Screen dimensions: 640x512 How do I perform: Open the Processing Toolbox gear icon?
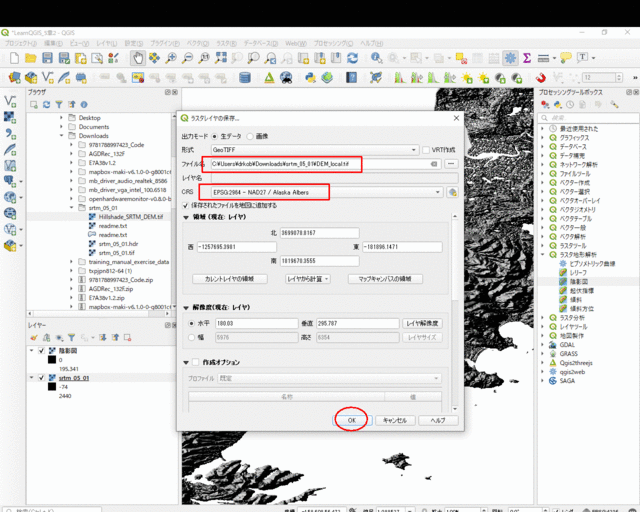510,58
